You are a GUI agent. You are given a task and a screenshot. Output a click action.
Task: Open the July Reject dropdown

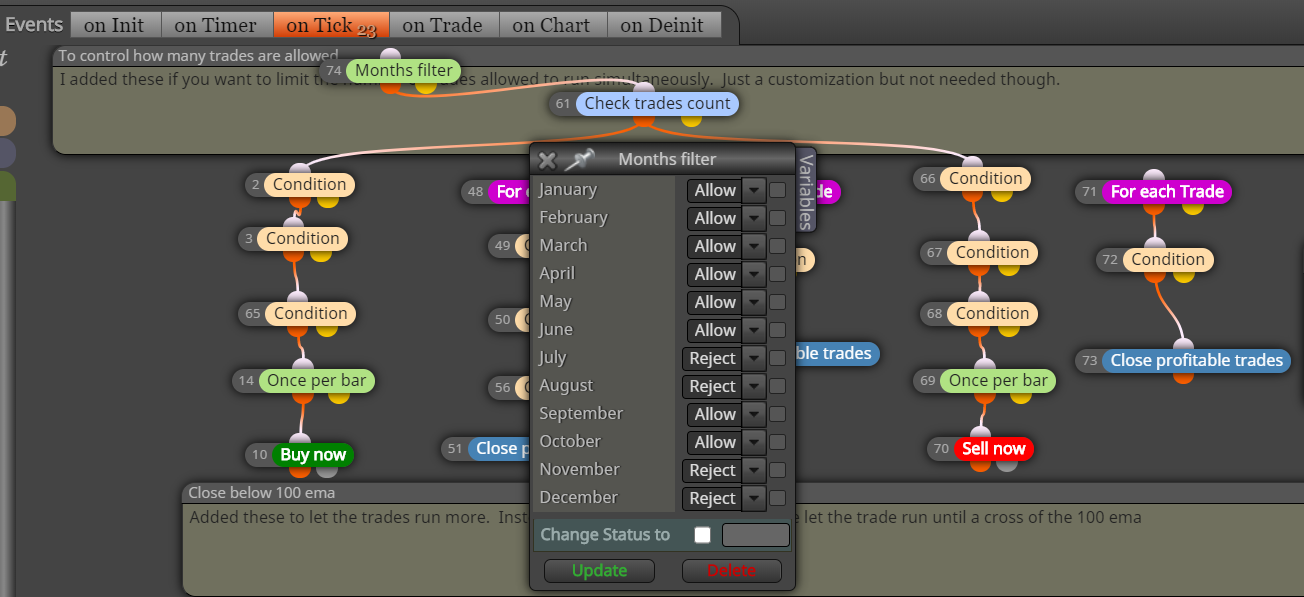(723, 358)
